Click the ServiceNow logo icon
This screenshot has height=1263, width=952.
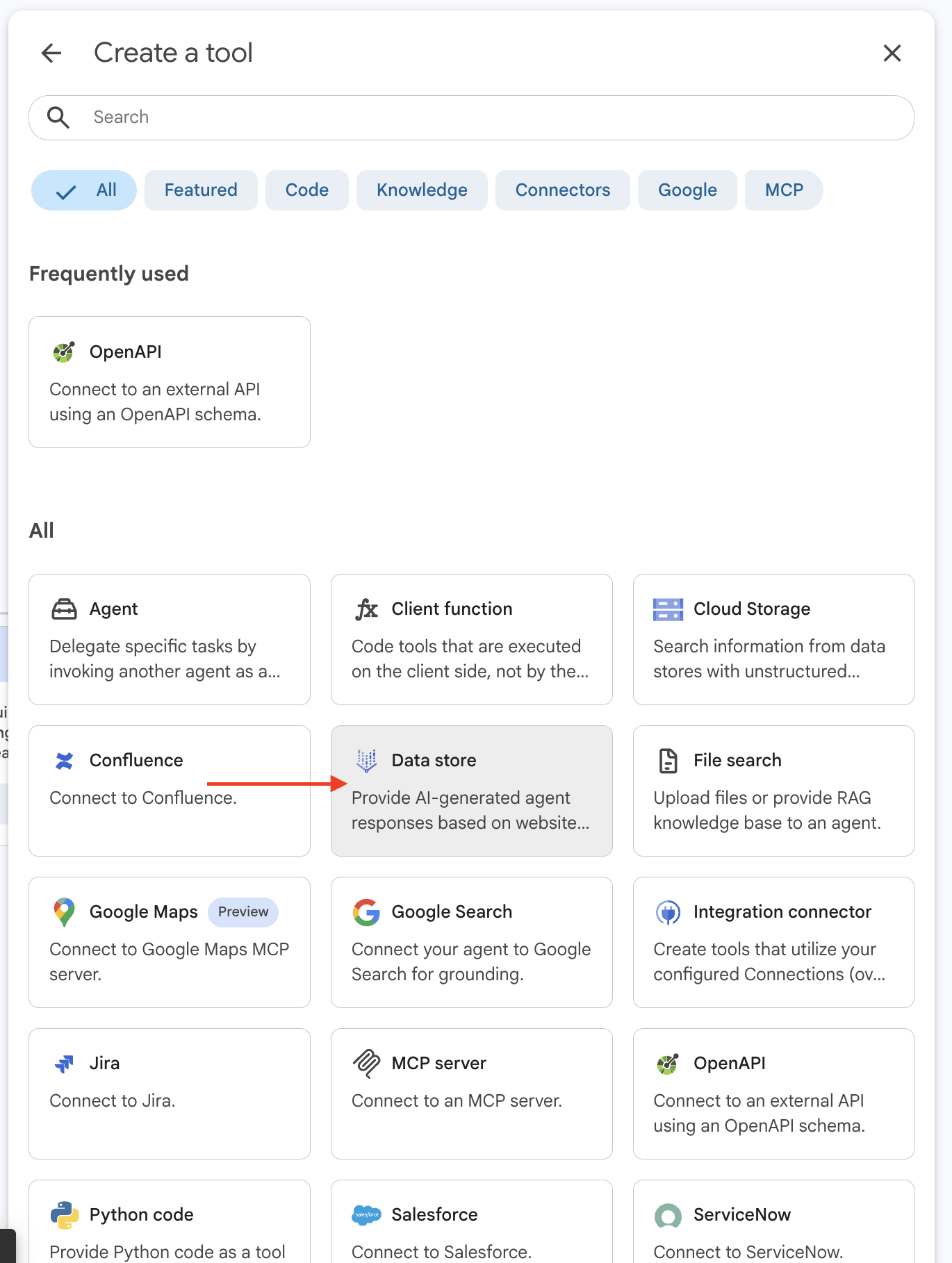(668, 1215)
